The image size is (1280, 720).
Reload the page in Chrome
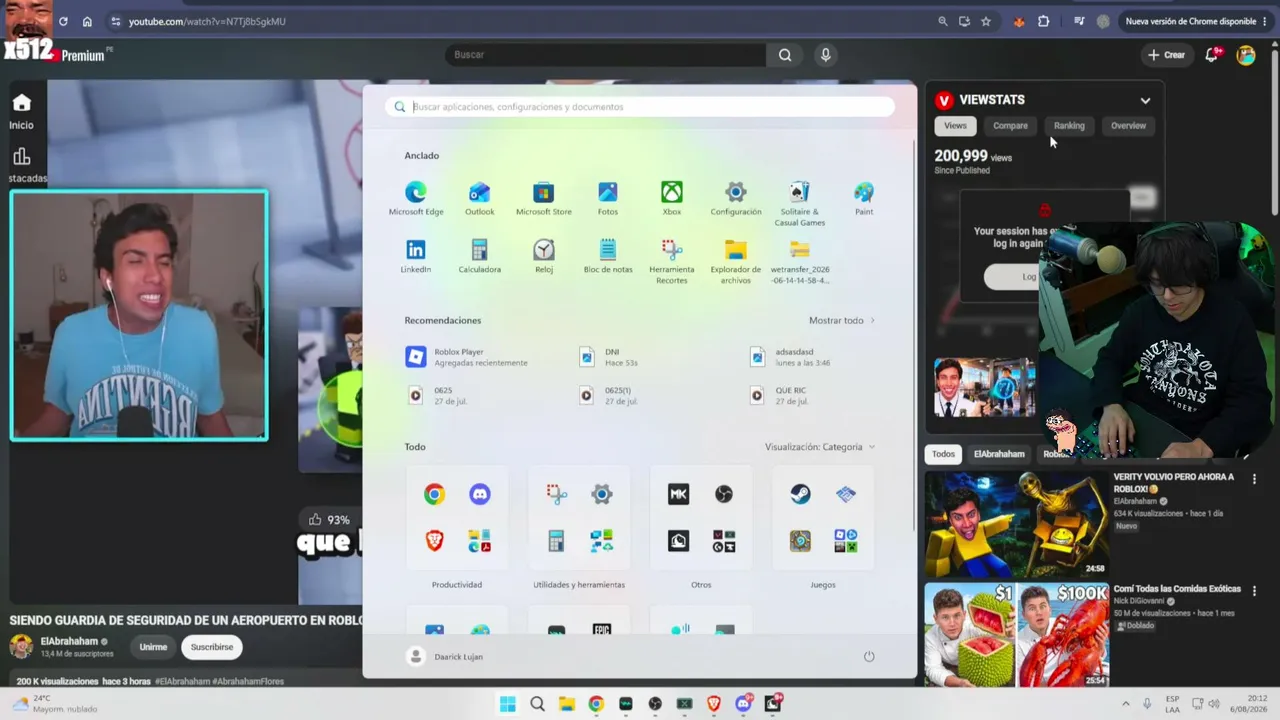click(63, 21)
